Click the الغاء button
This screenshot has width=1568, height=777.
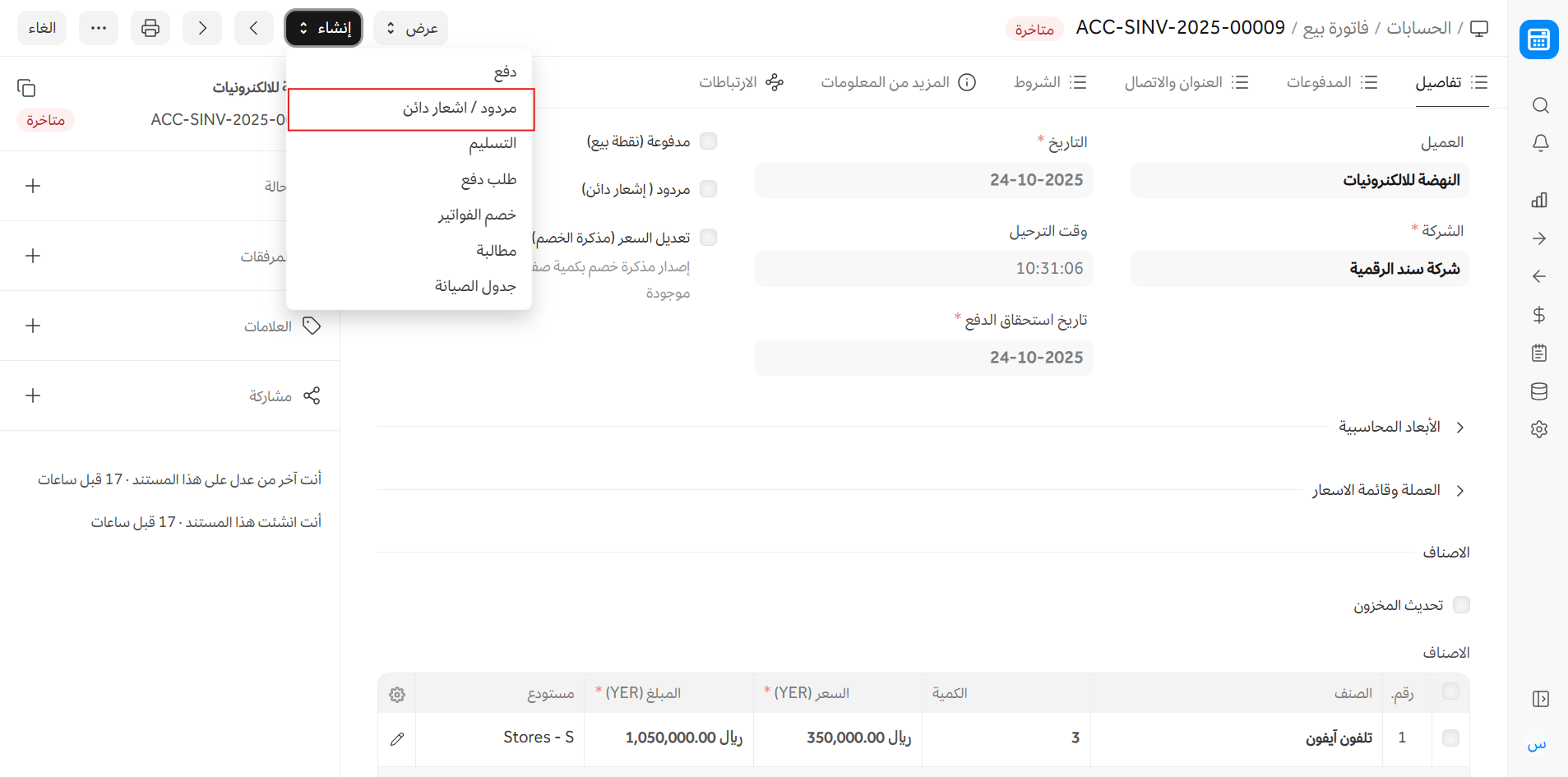(42, 28)
